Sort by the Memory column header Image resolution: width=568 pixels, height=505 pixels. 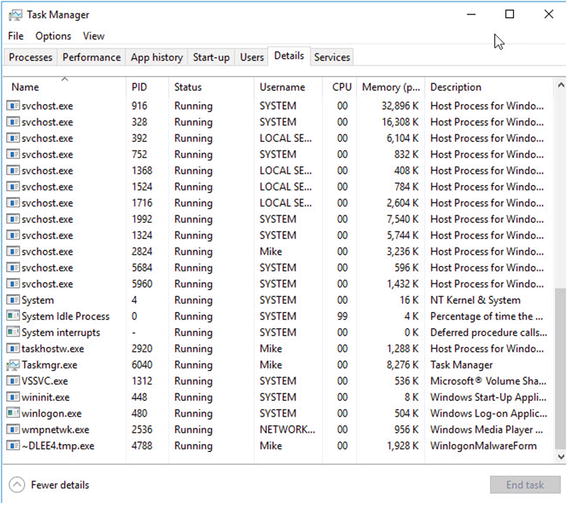point(390,87)
